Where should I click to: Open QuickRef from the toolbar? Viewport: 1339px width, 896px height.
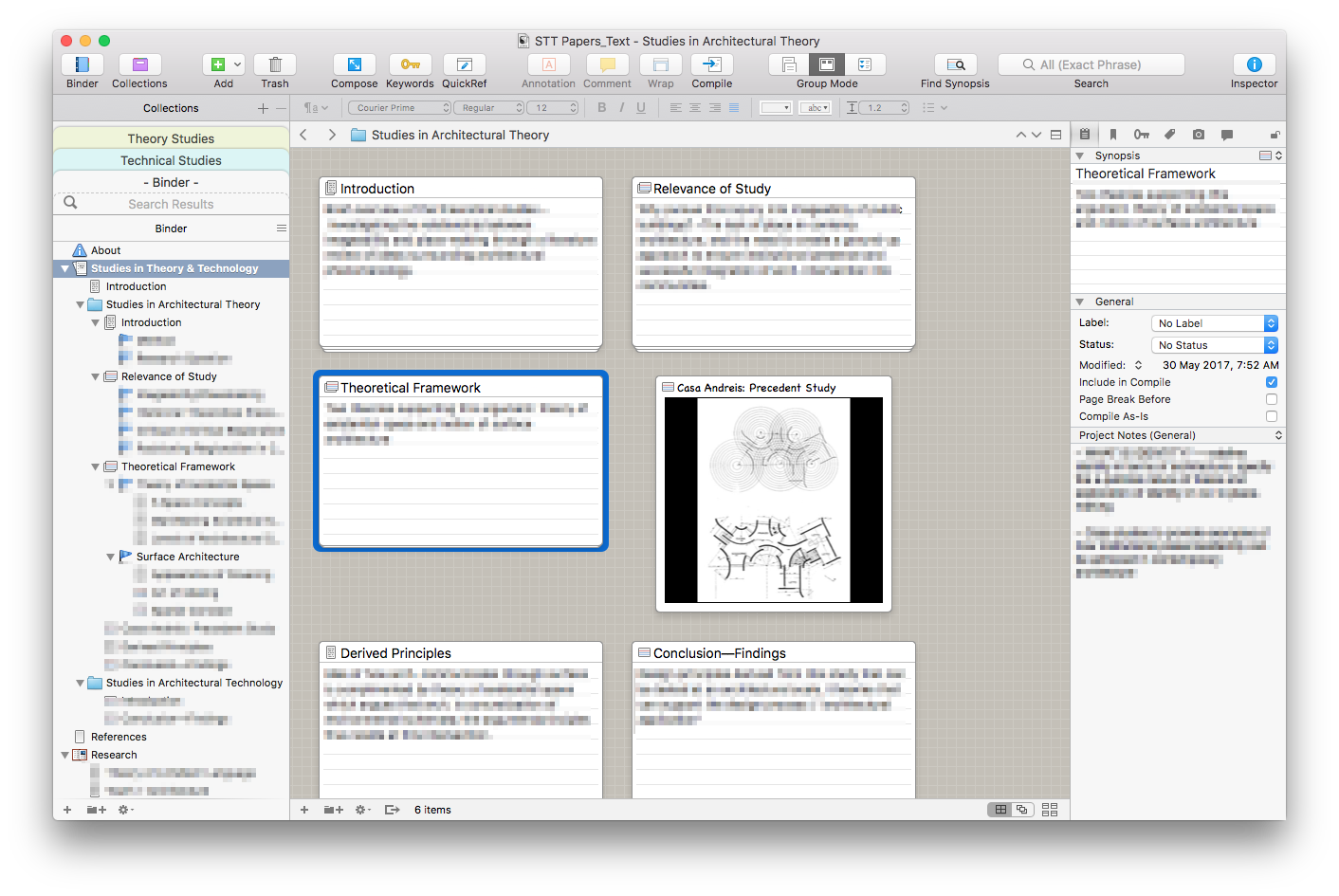(x=464, y=64)
